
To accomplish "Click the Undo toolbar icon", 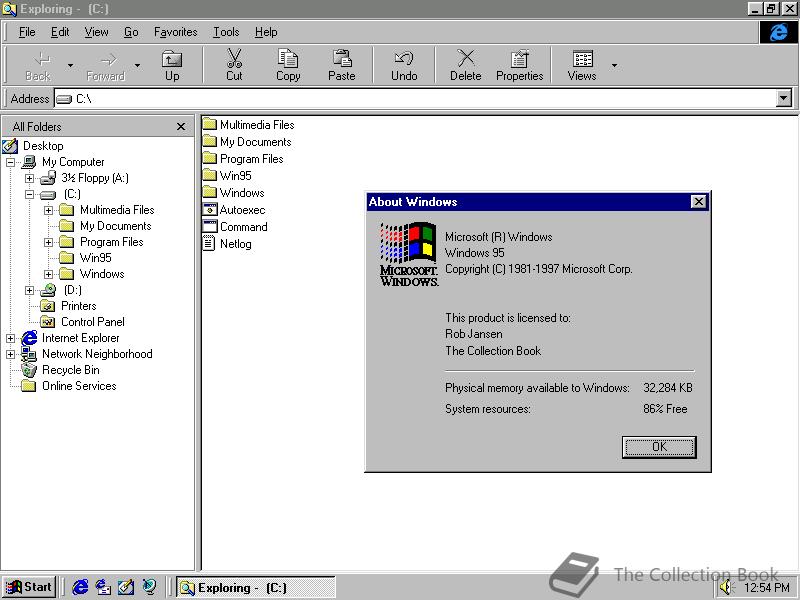I will pos(404,58).
